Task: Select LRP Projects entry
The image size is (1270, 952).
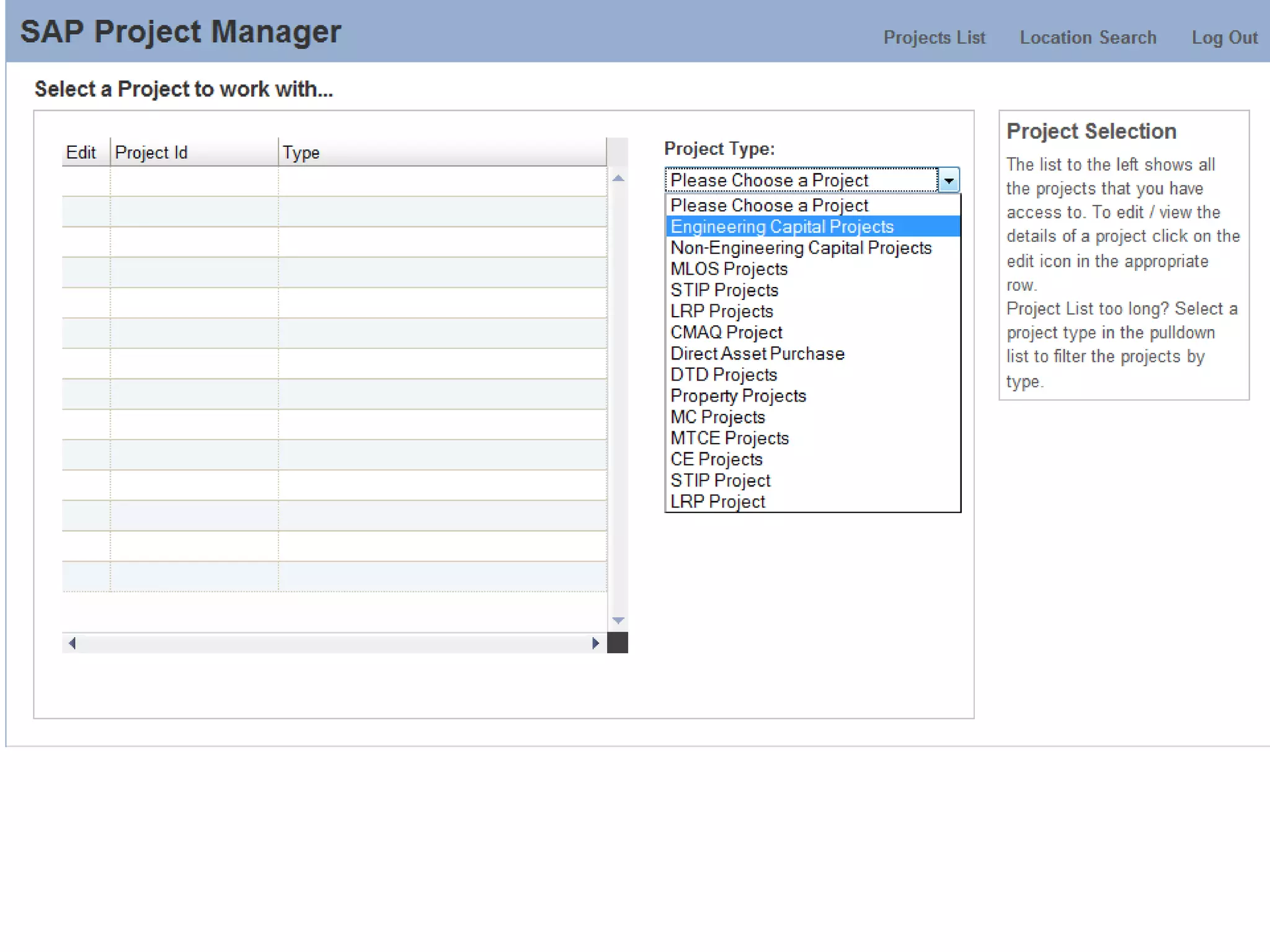Action: (721, 311)
